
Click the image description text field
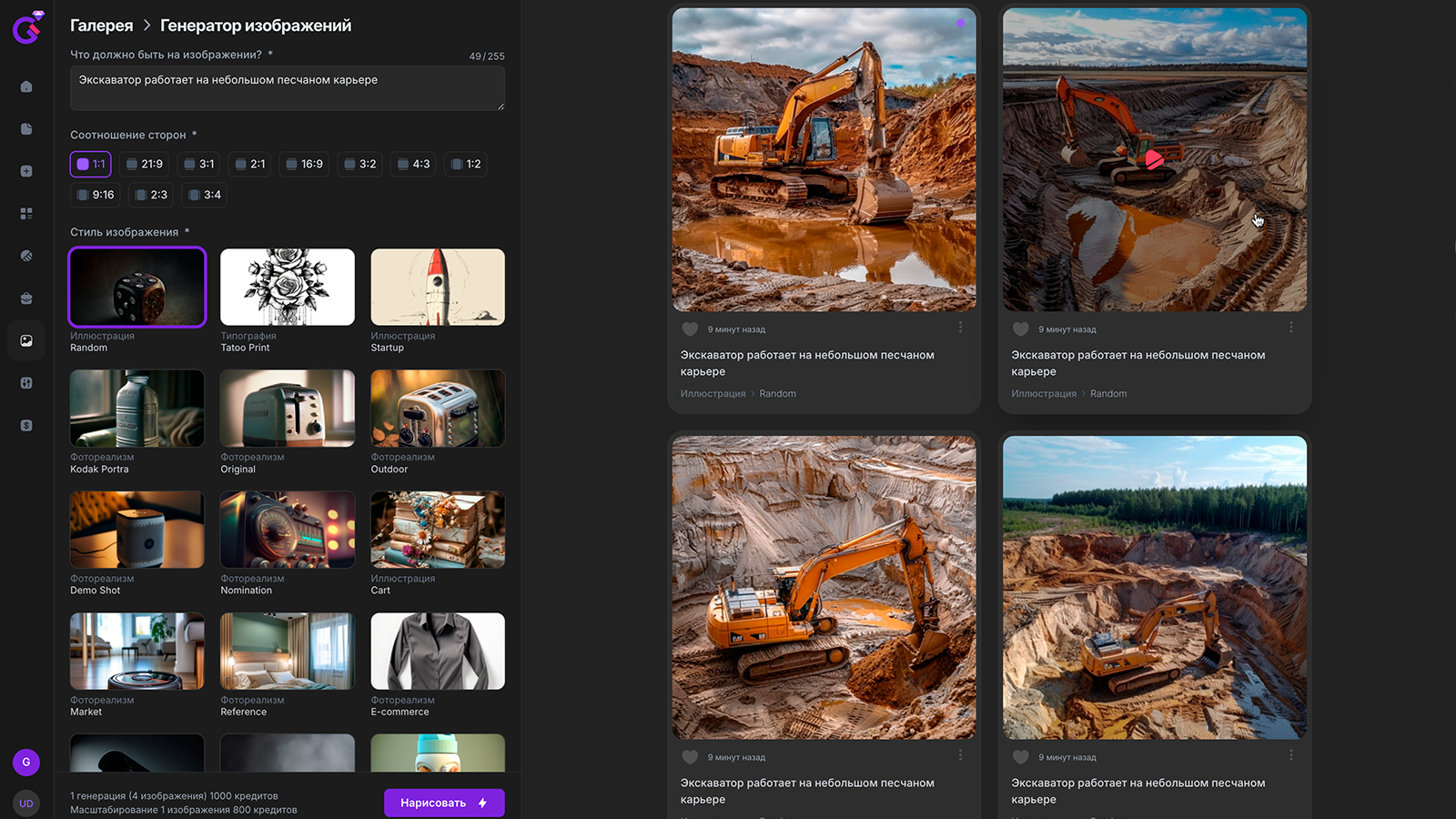click(x=287, y=89)
